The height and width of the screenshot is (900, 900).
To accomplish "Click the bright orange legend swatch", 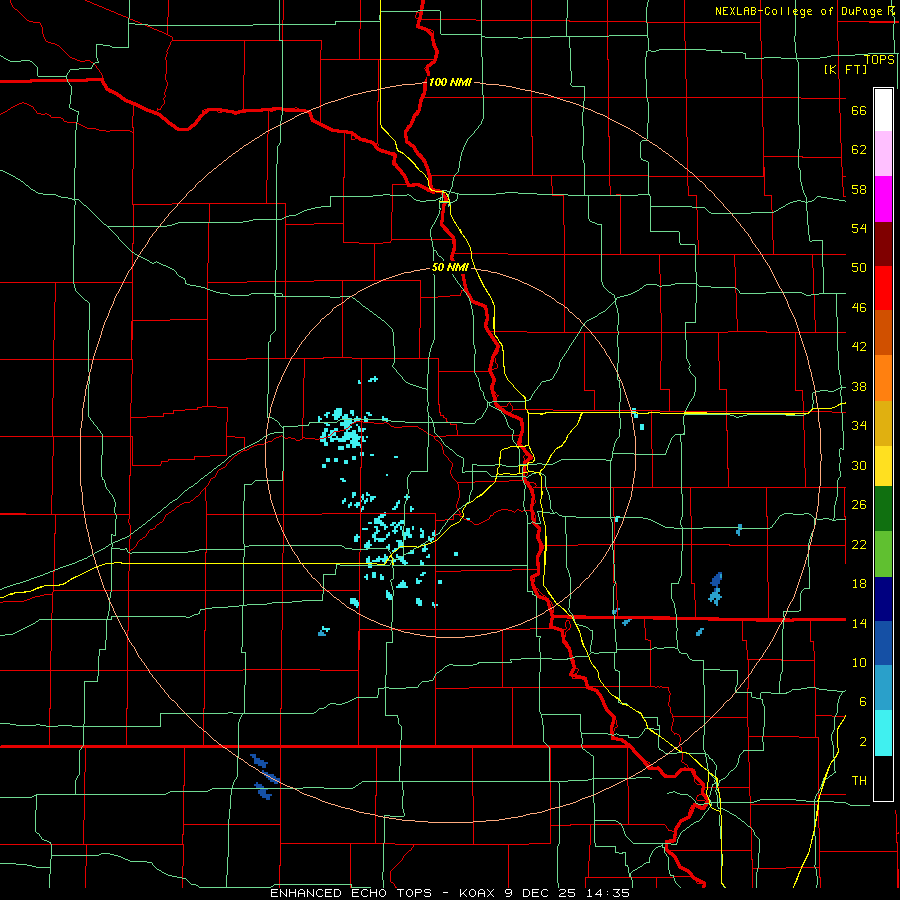I will (x=883, y=378).
